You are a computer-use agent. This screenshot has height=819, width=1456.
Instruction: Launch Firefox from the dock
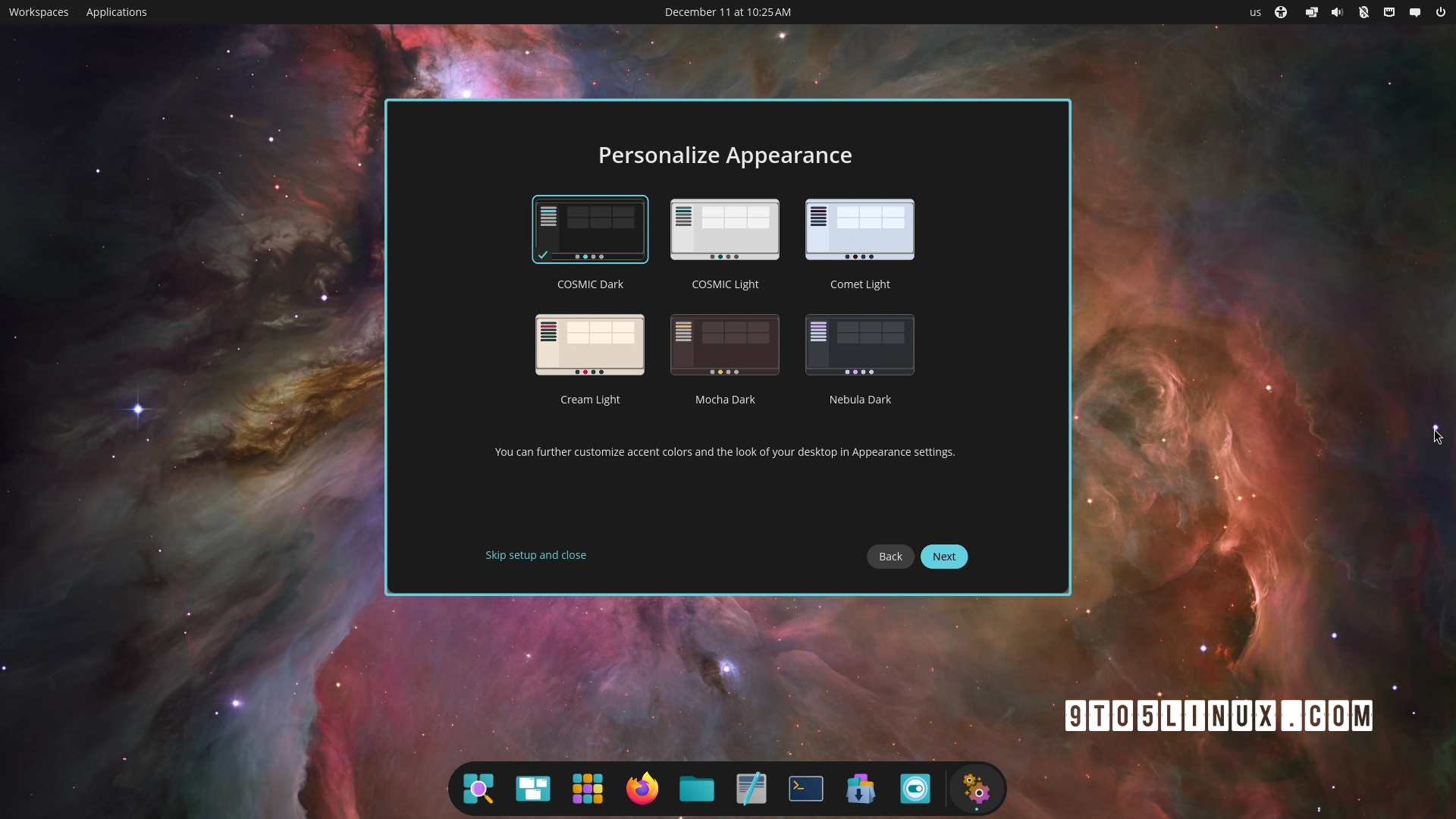[x=642, y=789]
